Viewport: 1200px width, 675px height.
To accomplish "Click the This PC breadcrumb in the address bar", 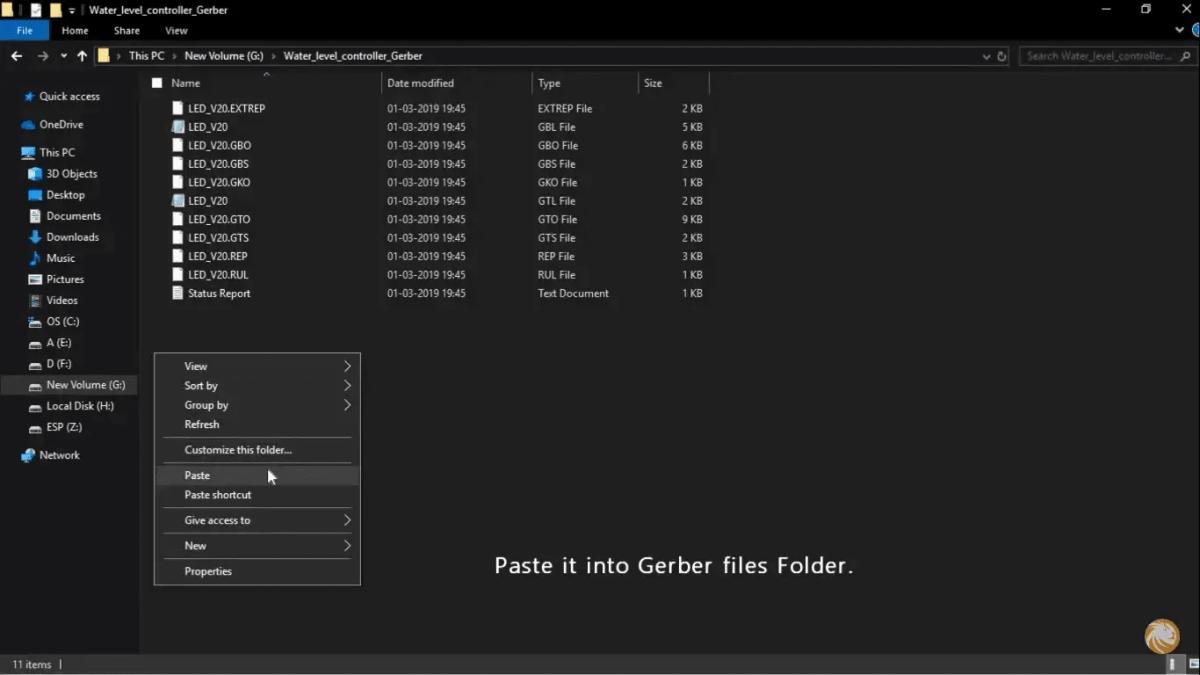I will (x=146, y=56).
